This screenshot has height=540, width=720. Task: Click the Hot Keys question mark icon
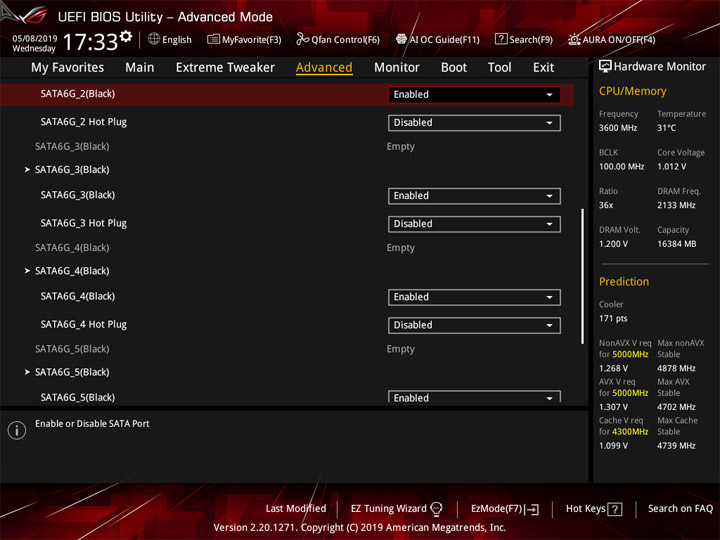click(x=614, y=509)
